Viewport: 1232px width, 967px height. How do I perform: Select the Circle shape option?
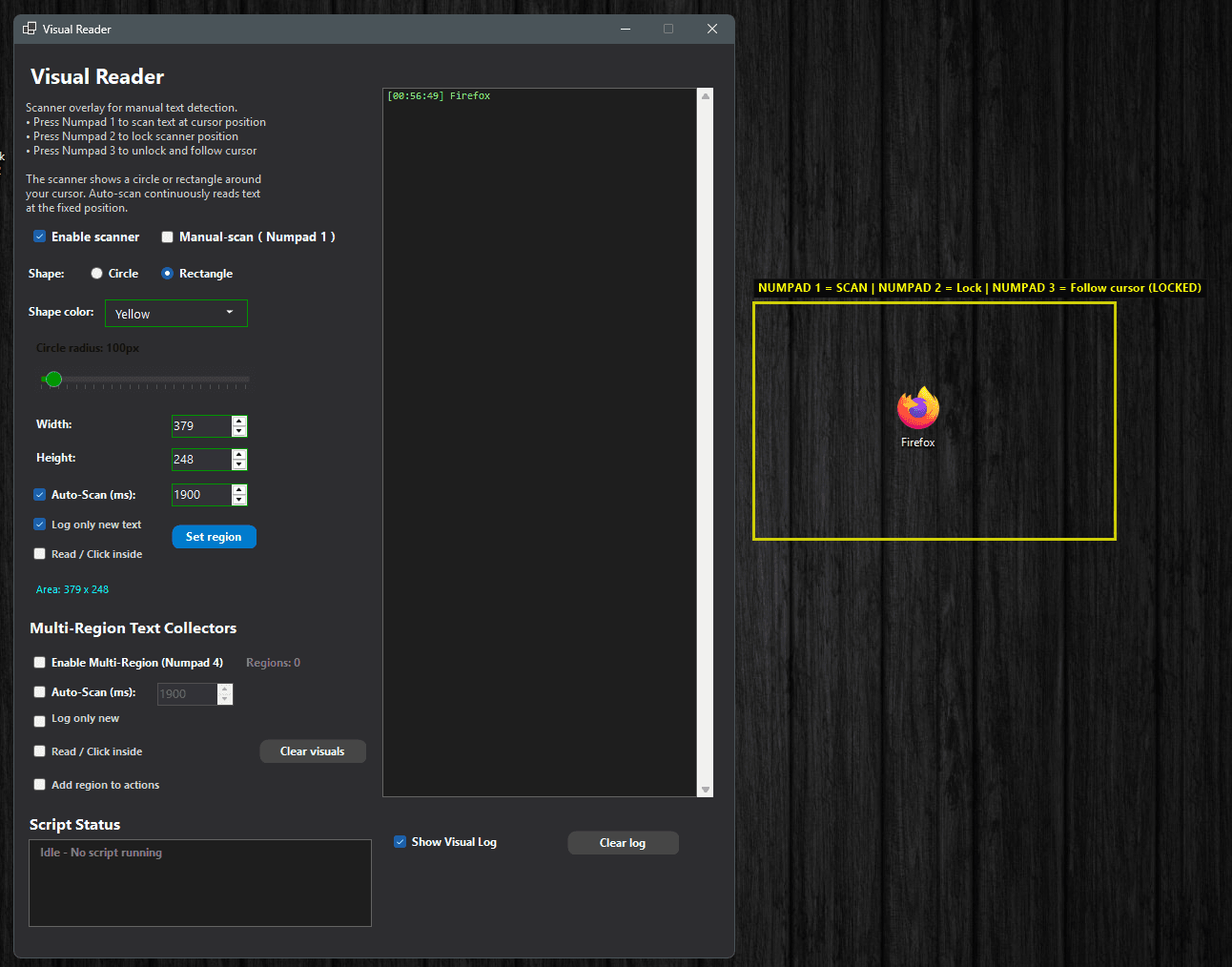point(95,273)
